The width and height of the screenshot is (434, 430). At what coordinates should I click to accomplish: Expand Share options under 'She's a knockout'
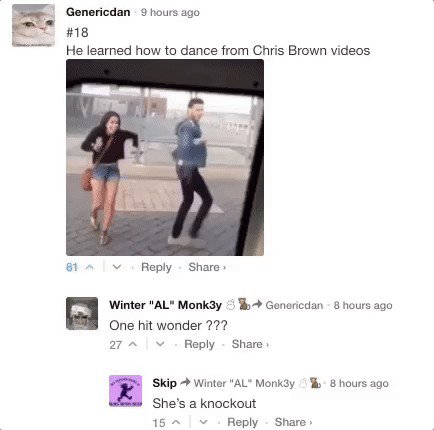click(x=293, y=422)
